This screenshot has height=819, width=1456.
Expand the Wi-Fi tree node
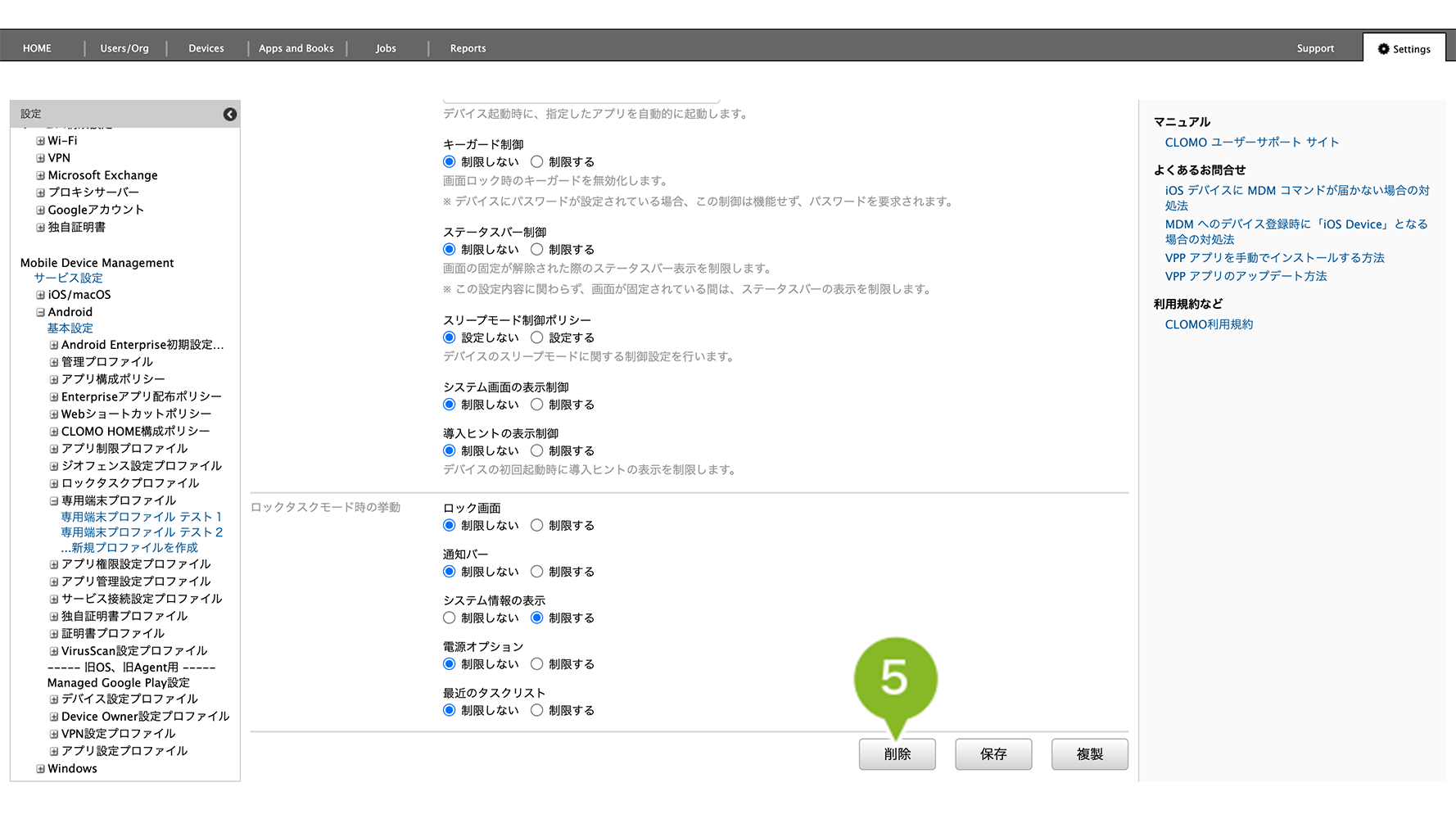pos(40,141)
